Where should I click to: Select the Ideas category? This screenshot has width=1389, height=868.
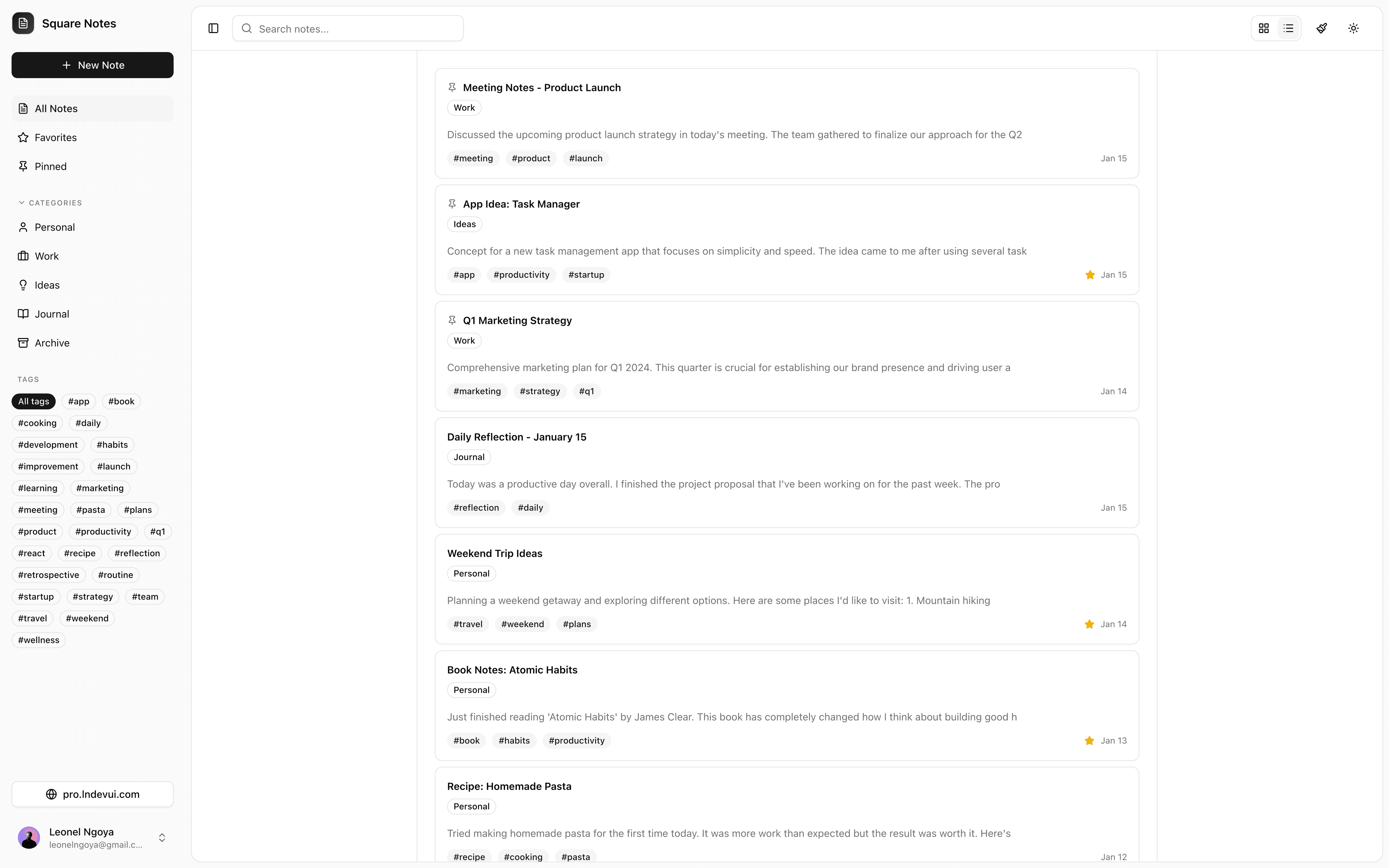93,285
